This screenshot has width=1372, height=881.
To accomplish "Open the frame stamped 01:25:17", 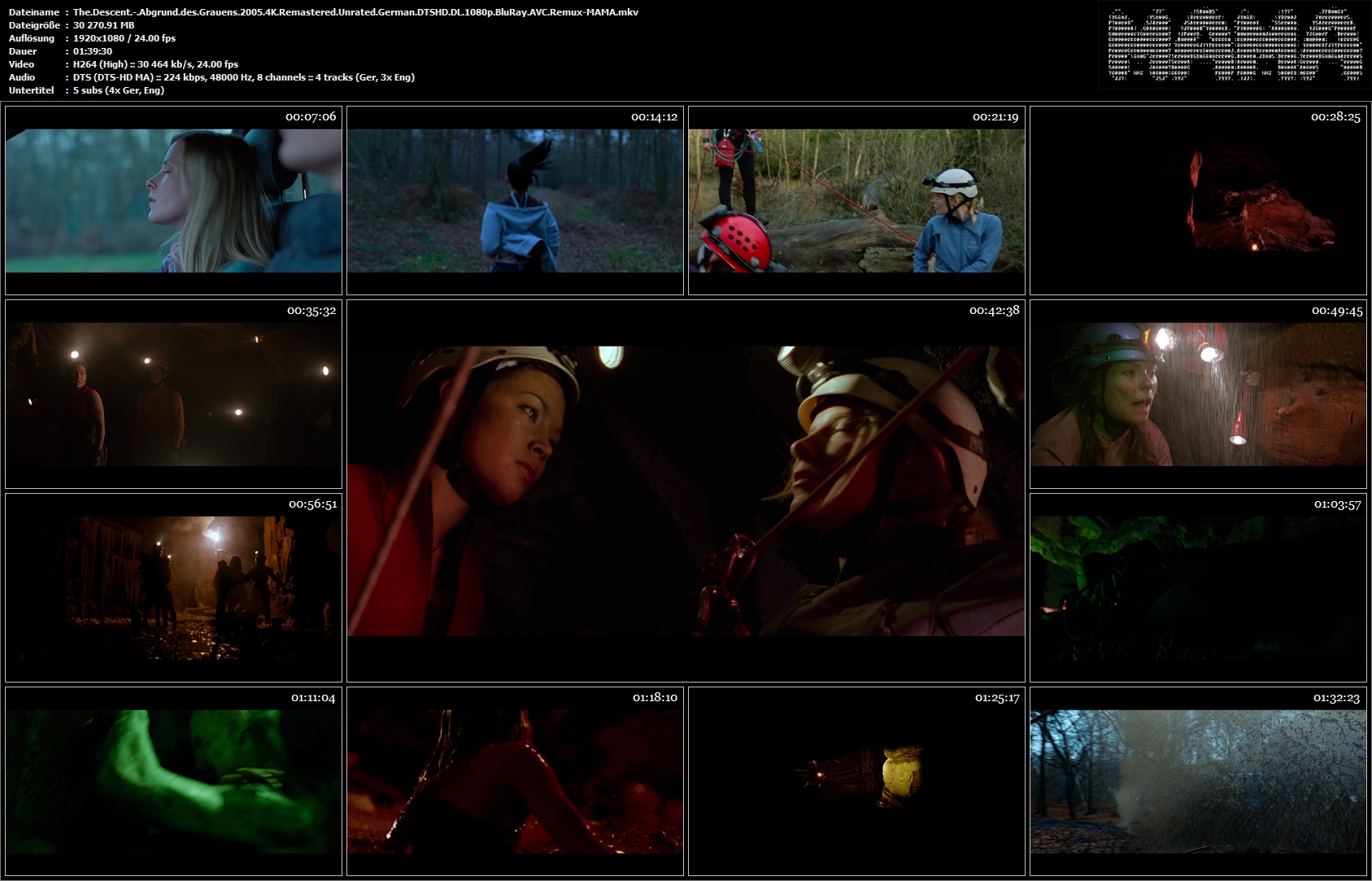I will click(x=856, y=781).
